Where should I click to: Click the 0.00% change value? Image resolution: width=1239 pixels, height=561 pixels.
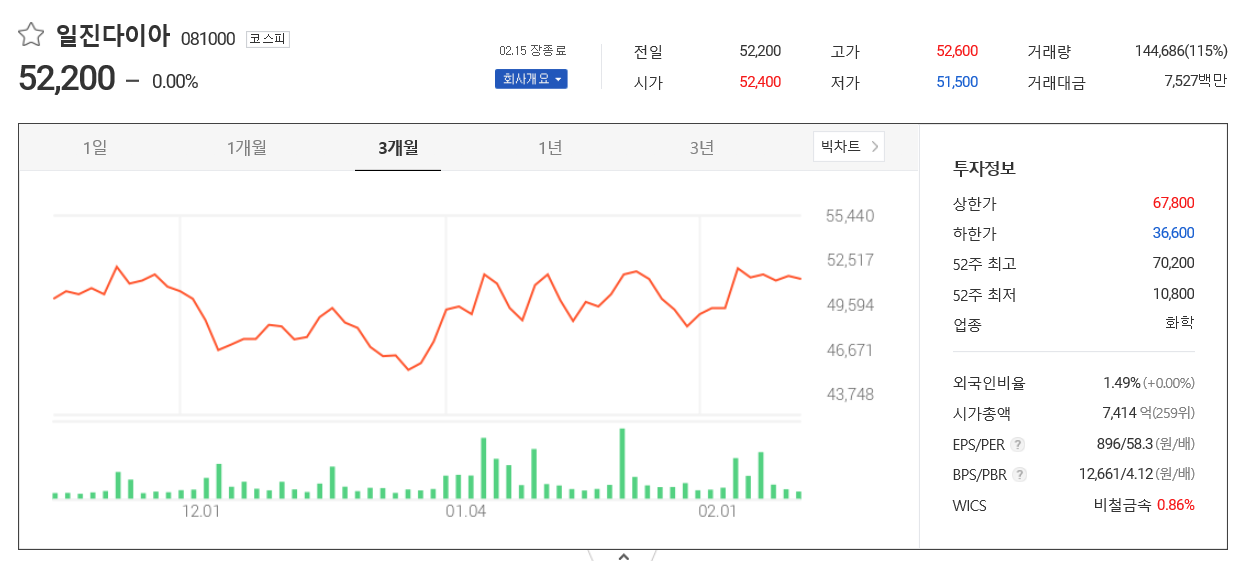tap(175, 82)
